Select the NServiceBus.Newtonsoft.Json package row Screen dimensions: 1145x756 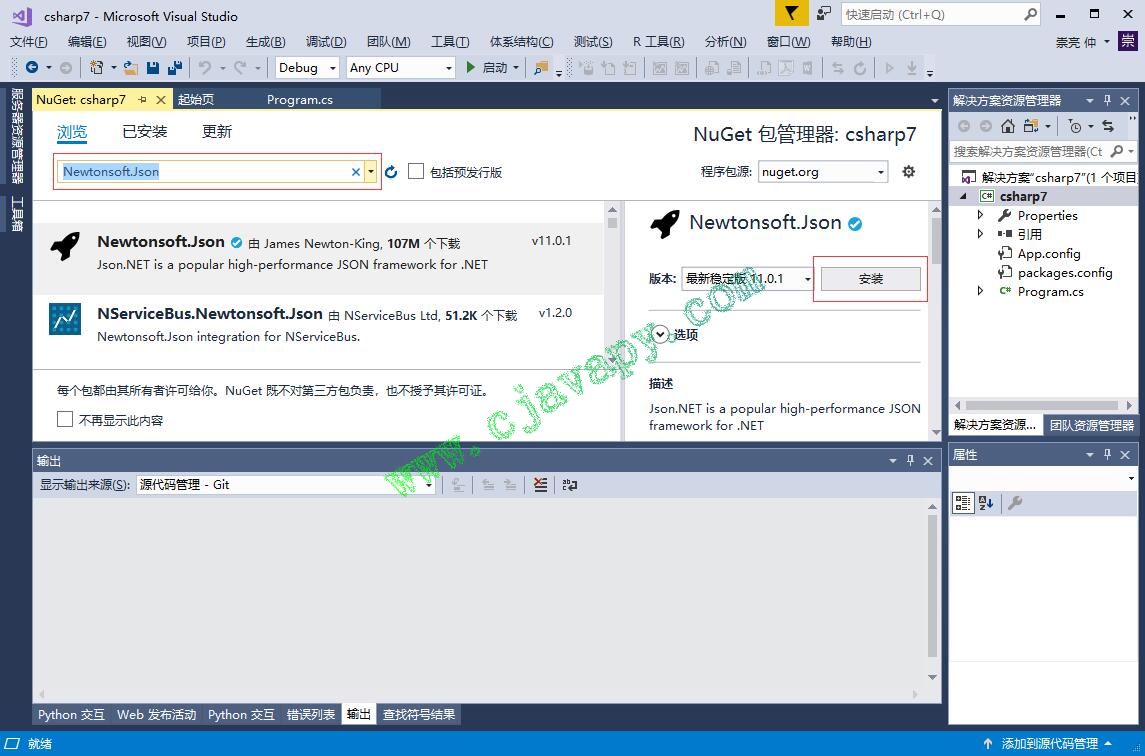click(x=319, y=324)
